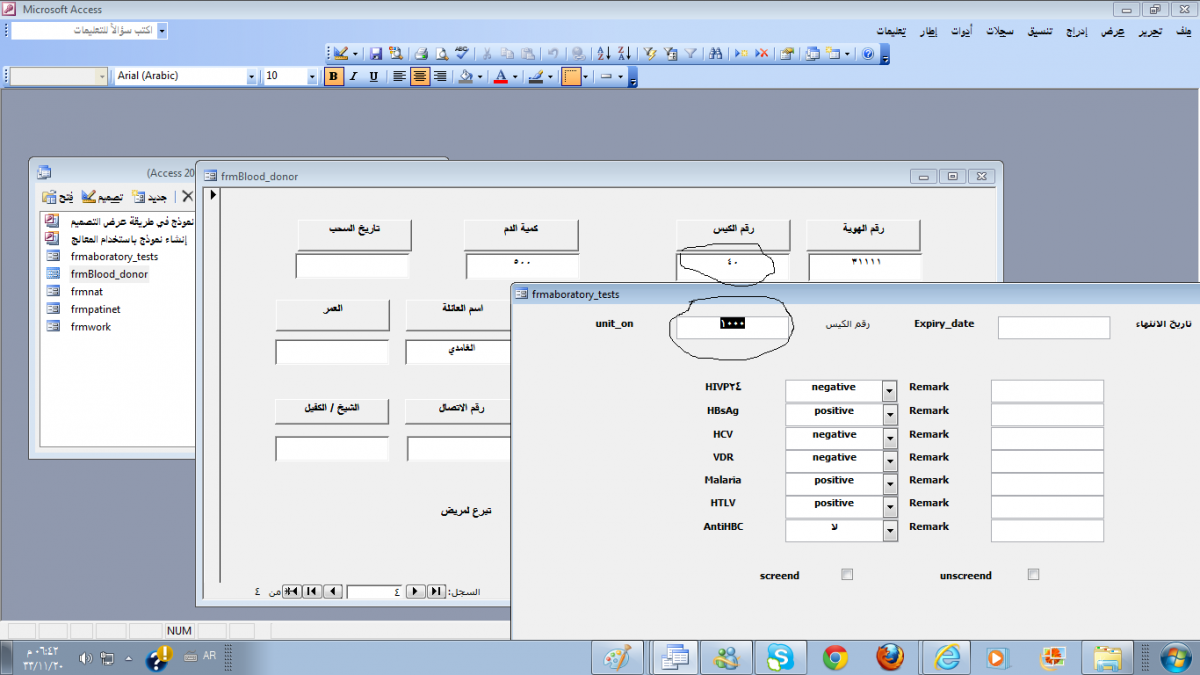This screenshot has height=675, width=1200.
Task: Check the screend checkbox
Action: 847,575
